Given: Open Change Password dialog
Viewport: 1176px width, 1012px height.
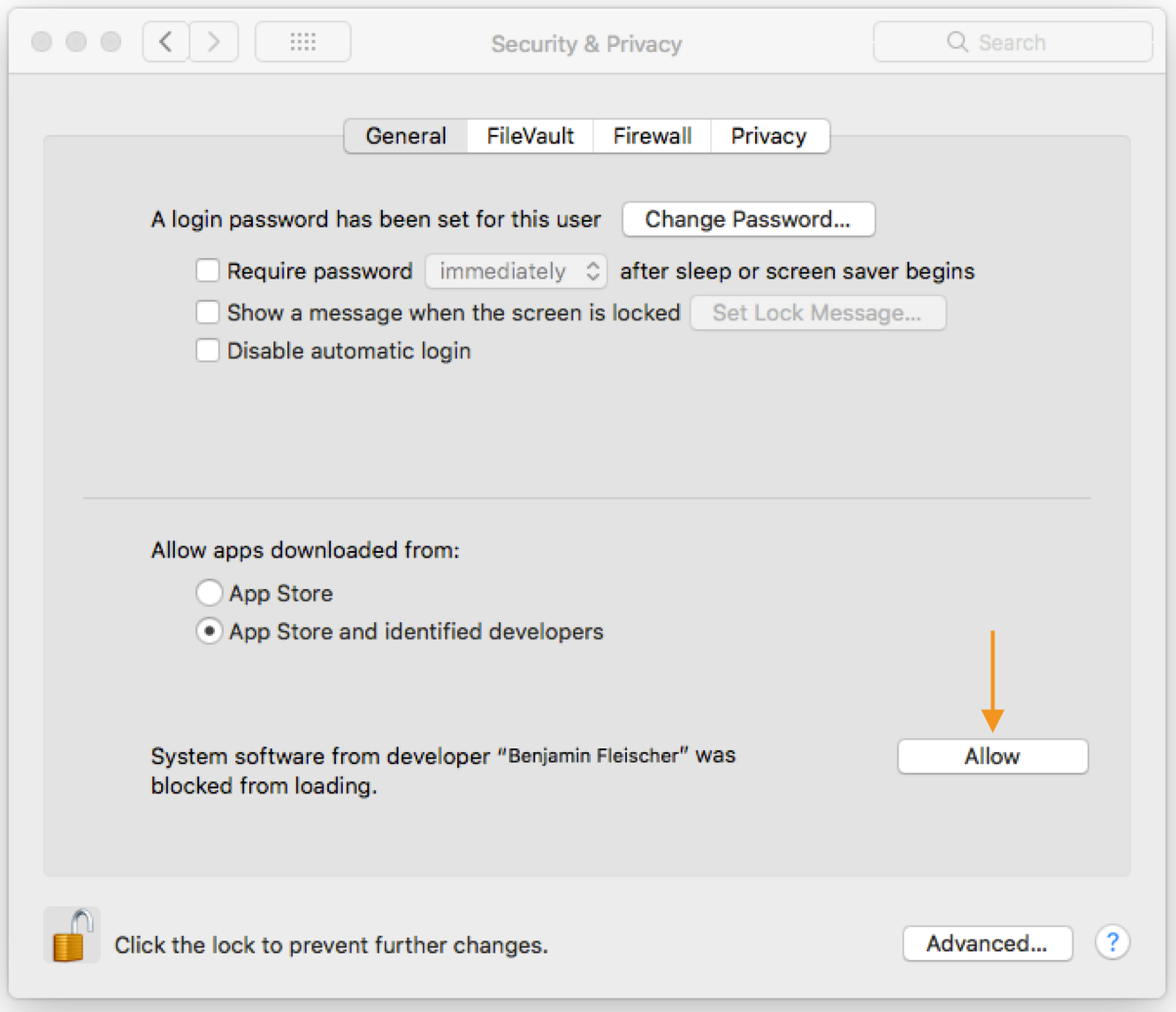Looking at the screenshot, I should pyautogui.click(x=748, y=220).
